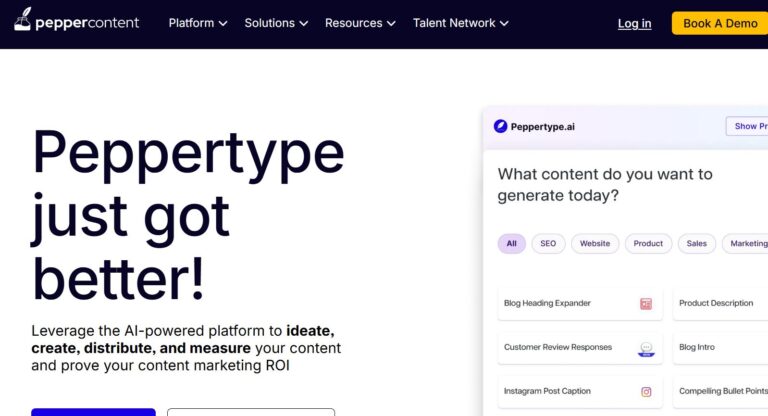Viewport: 768px width, 416px height.
Task: Click the Log in link
Action: (x=634, y=24)
